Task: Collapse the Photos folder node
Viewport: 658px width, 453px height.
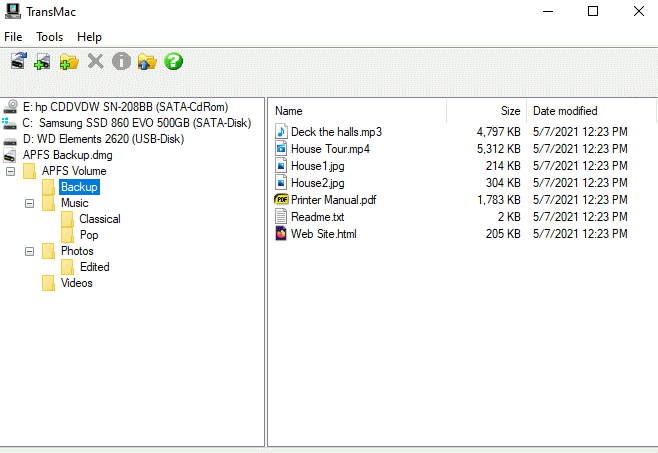Action: coord(30,251)
